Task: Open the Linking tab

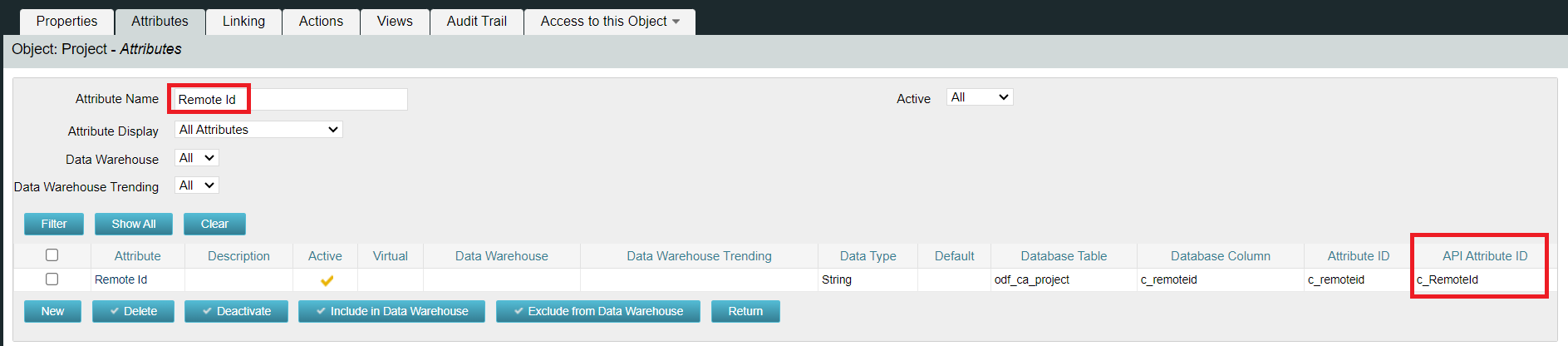Action: pos(243,21)
